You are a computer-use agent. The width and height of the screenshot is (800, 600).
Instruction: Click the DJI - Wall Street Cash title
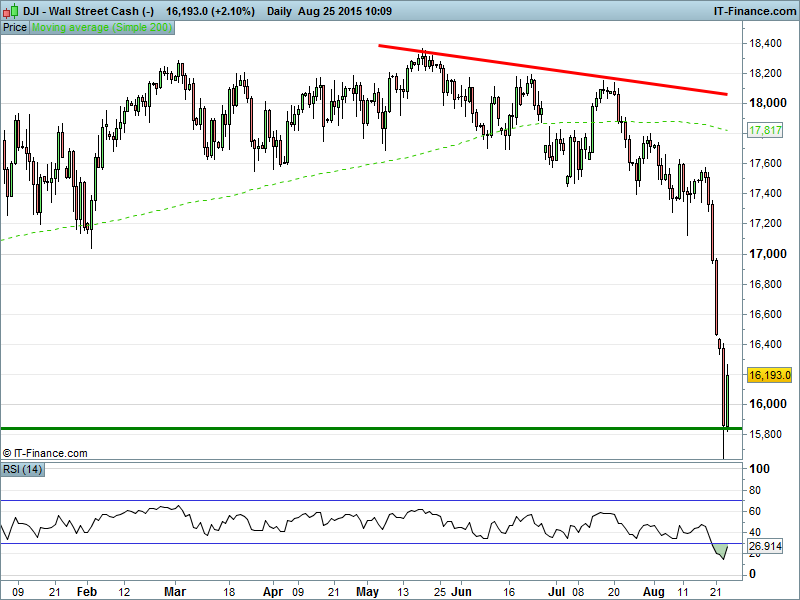click(88, 11)
